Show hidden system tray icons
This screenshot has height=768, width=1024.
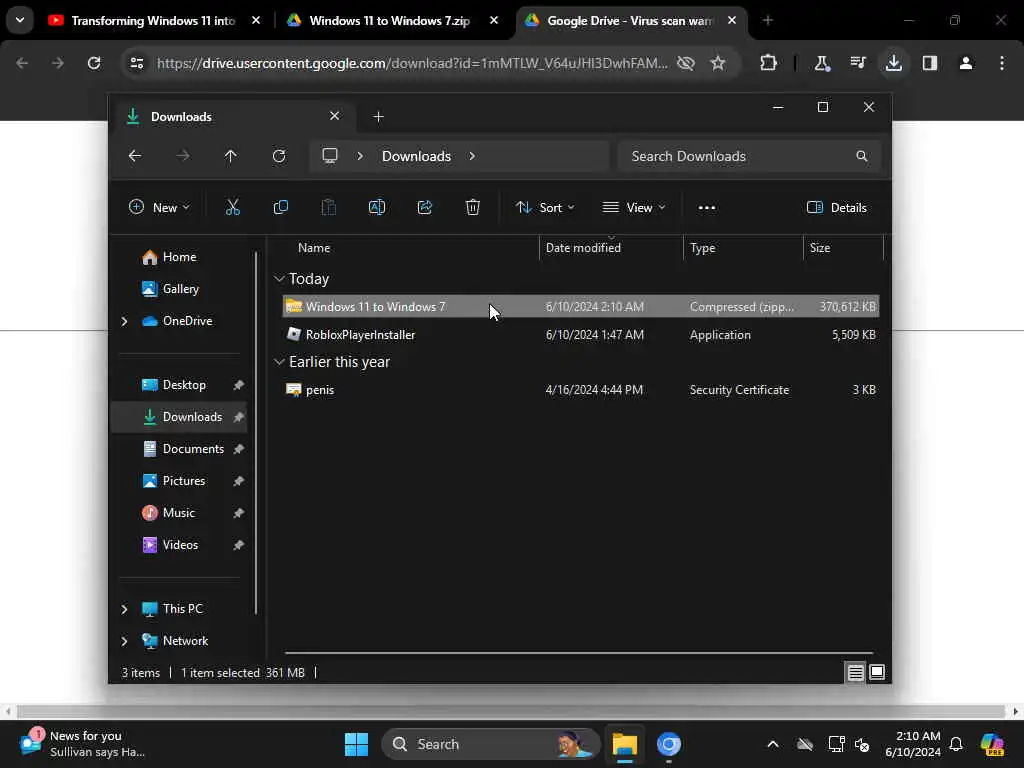point(773,744)
